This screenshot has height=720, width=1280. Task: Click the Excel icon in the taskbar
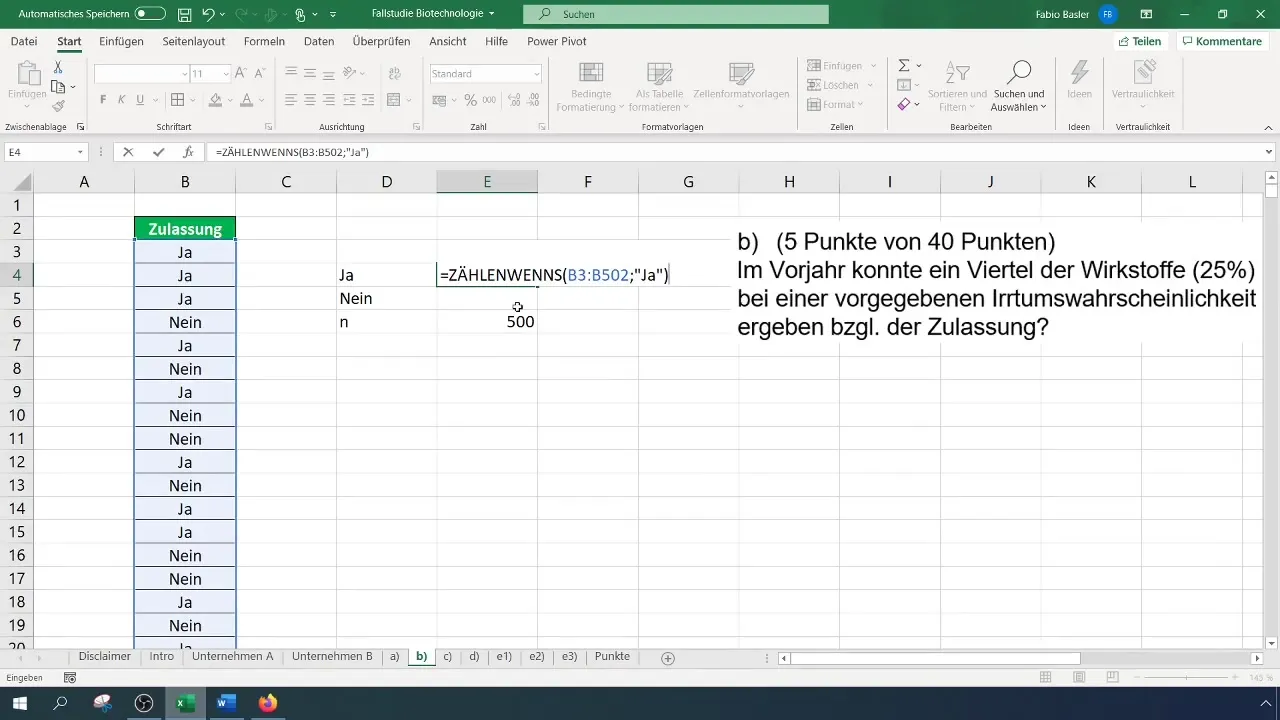click(x=185, y=703)
